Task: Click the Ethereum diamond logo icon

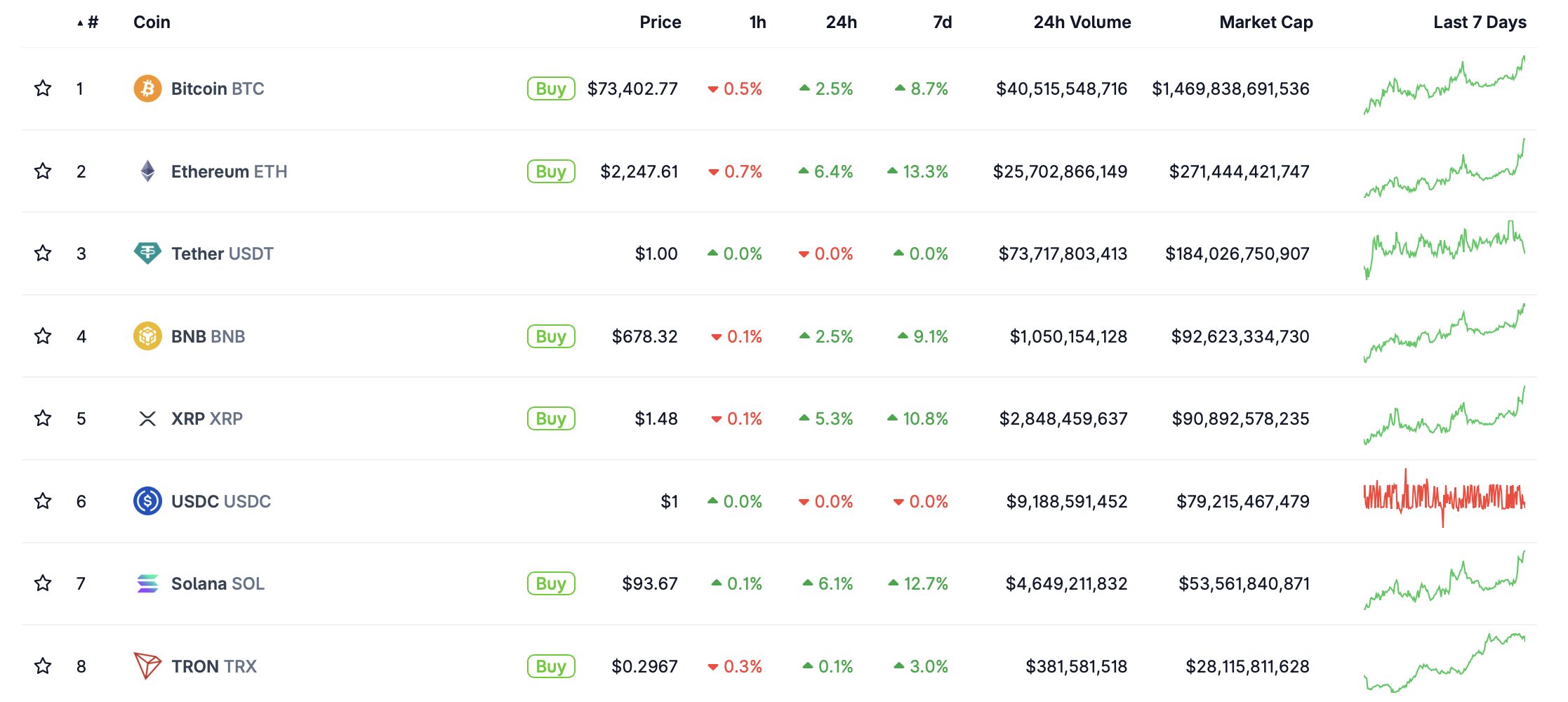Action: coord(147,171)
